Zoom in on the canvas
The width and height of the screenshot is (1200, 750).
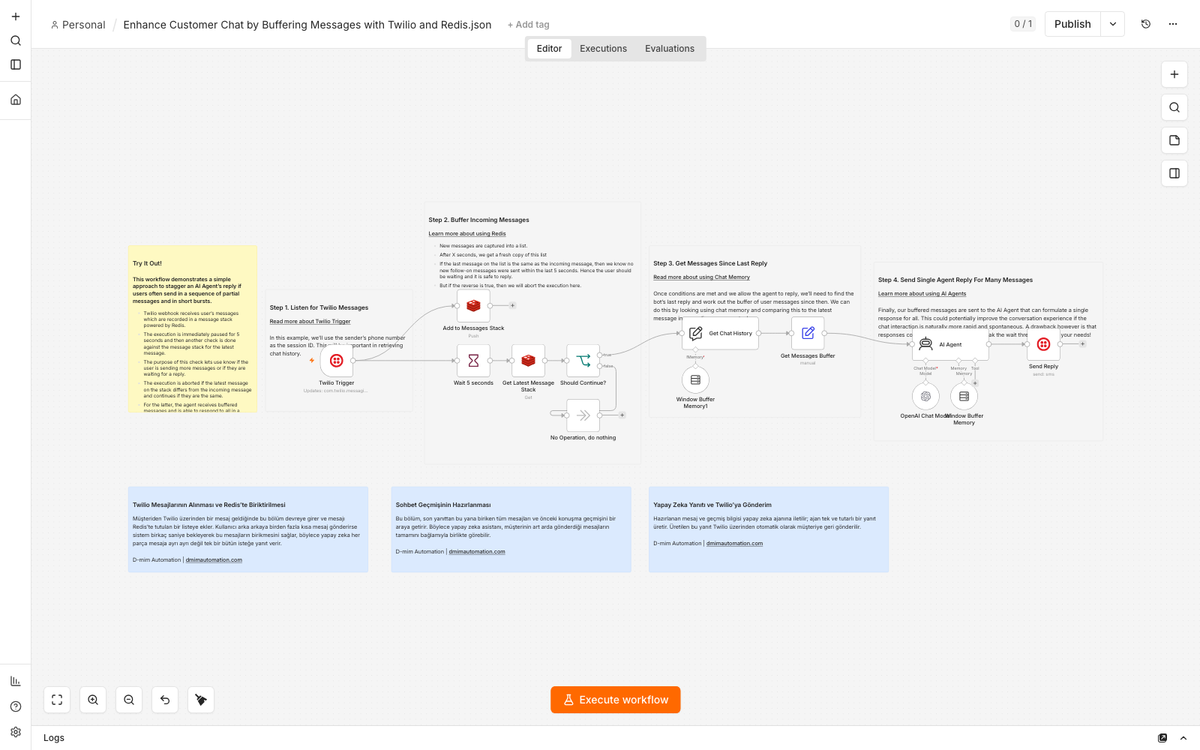coord(93,700)
